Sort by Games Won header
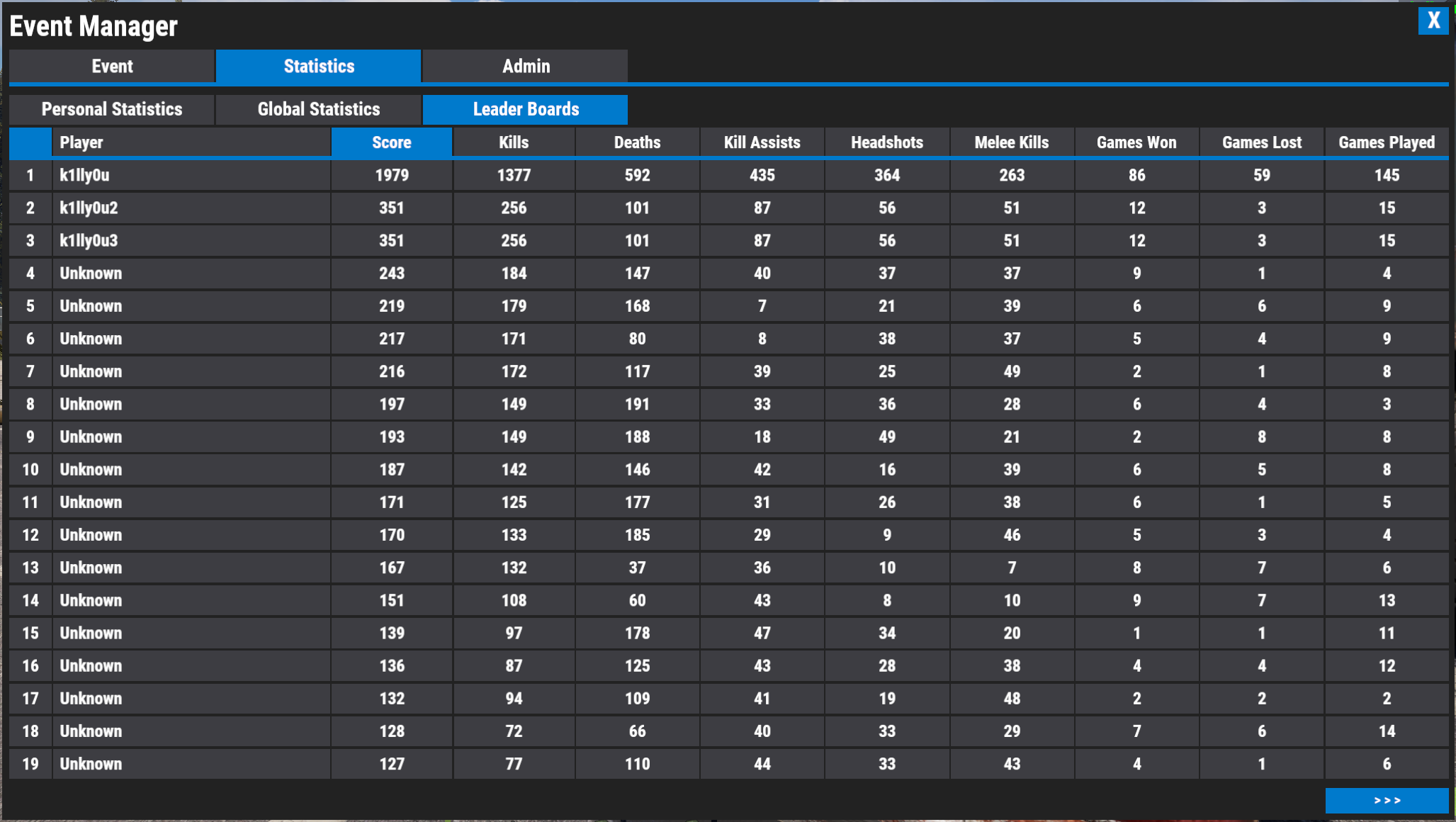Screen dimensions: 1456x822 [1136, 142]
